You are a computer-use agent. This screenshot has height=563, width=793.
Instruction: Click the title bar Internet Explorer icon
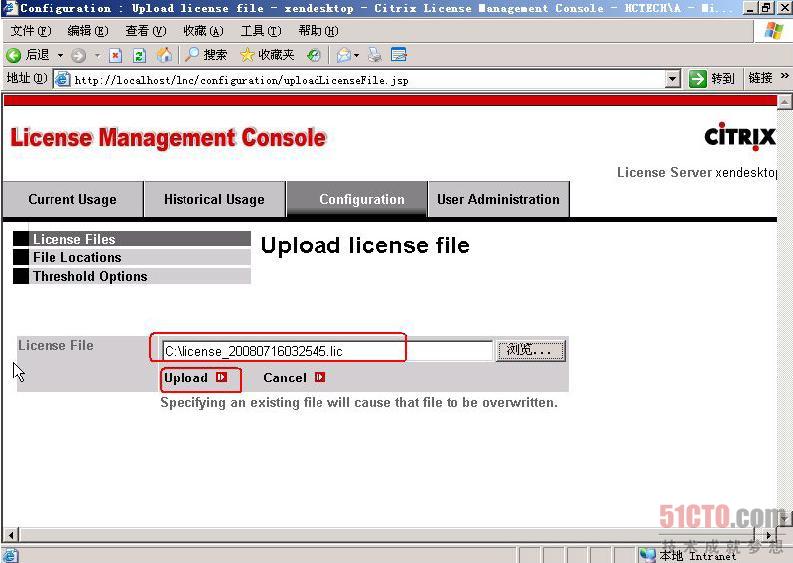10,8
